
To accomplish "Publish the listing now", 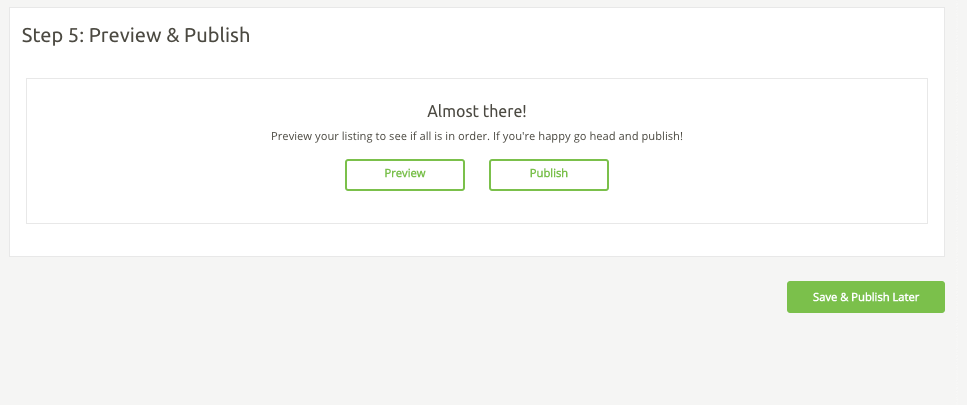I will pos(548,174).
